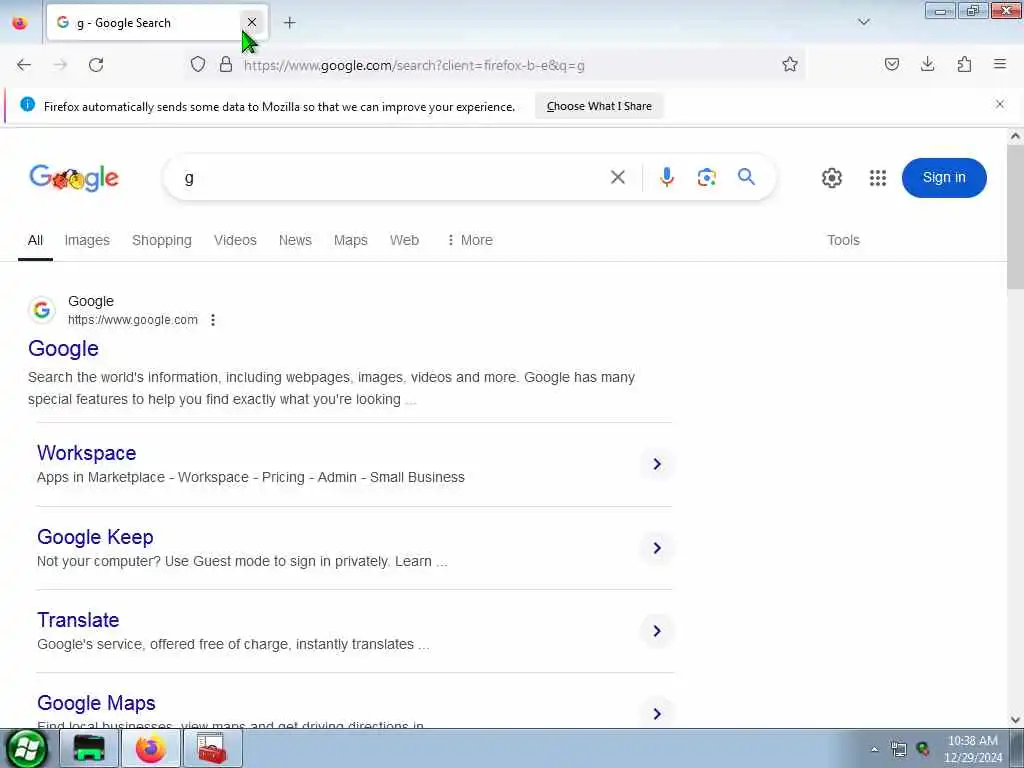This screenshot has width=1024, height=768.
Task: Expand Google Keep row chevron
Action: (x=657, y=548)
